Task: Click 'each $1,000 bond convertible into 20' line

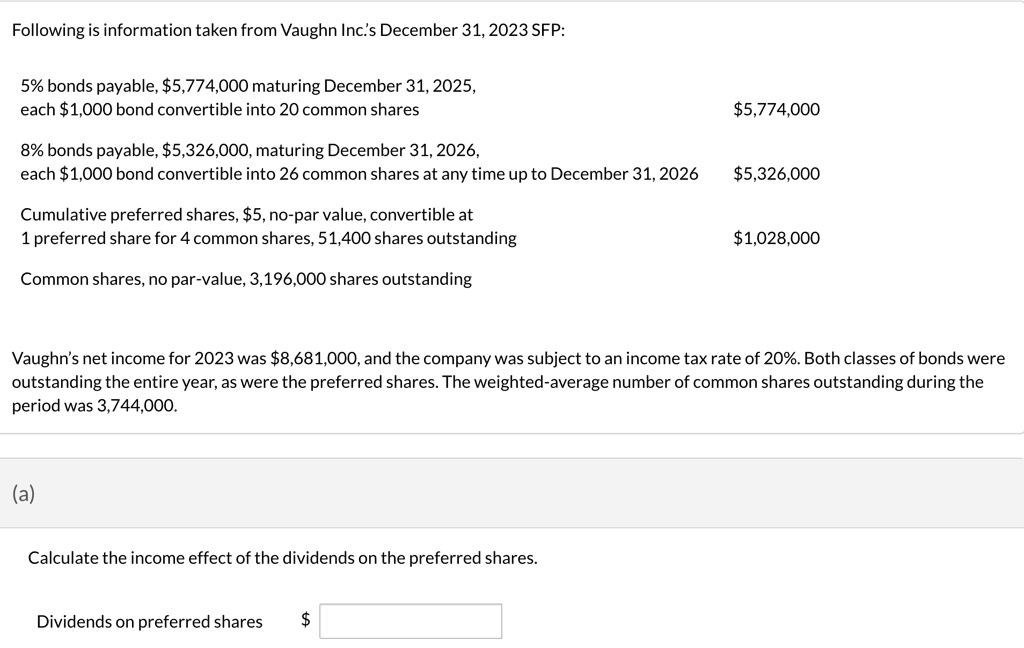Action: (x=220, y=109)
